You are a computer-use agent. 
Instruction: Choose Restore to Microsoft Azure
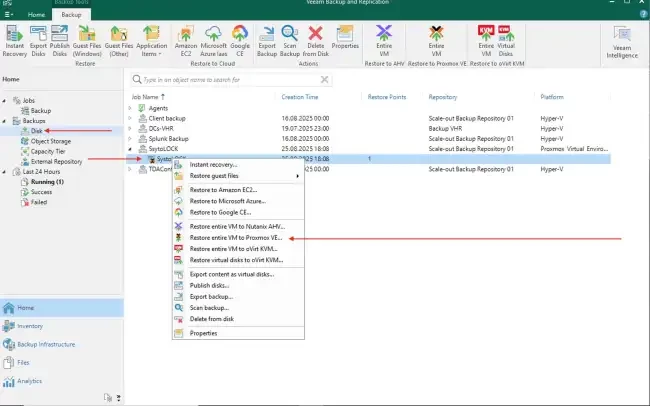(238, 201)
